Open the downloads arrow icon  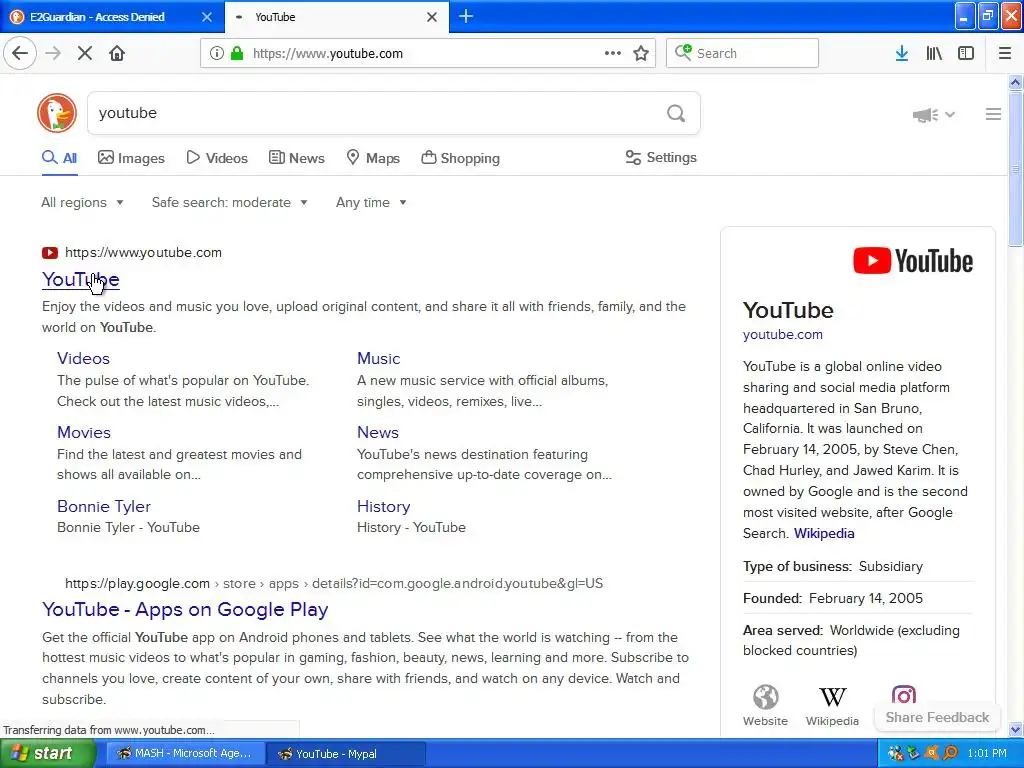coord(902,53)
